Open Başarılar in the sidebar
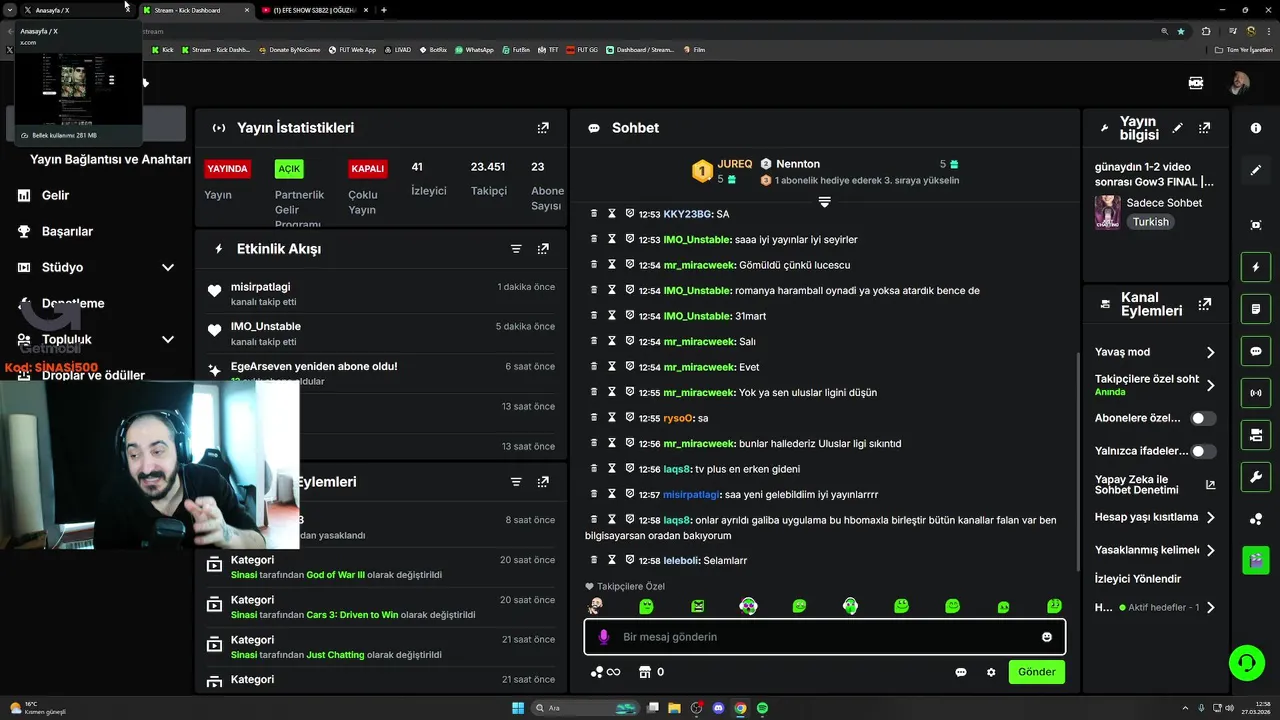This screenshot has height=720, width=1280. [x=67, y=232]
